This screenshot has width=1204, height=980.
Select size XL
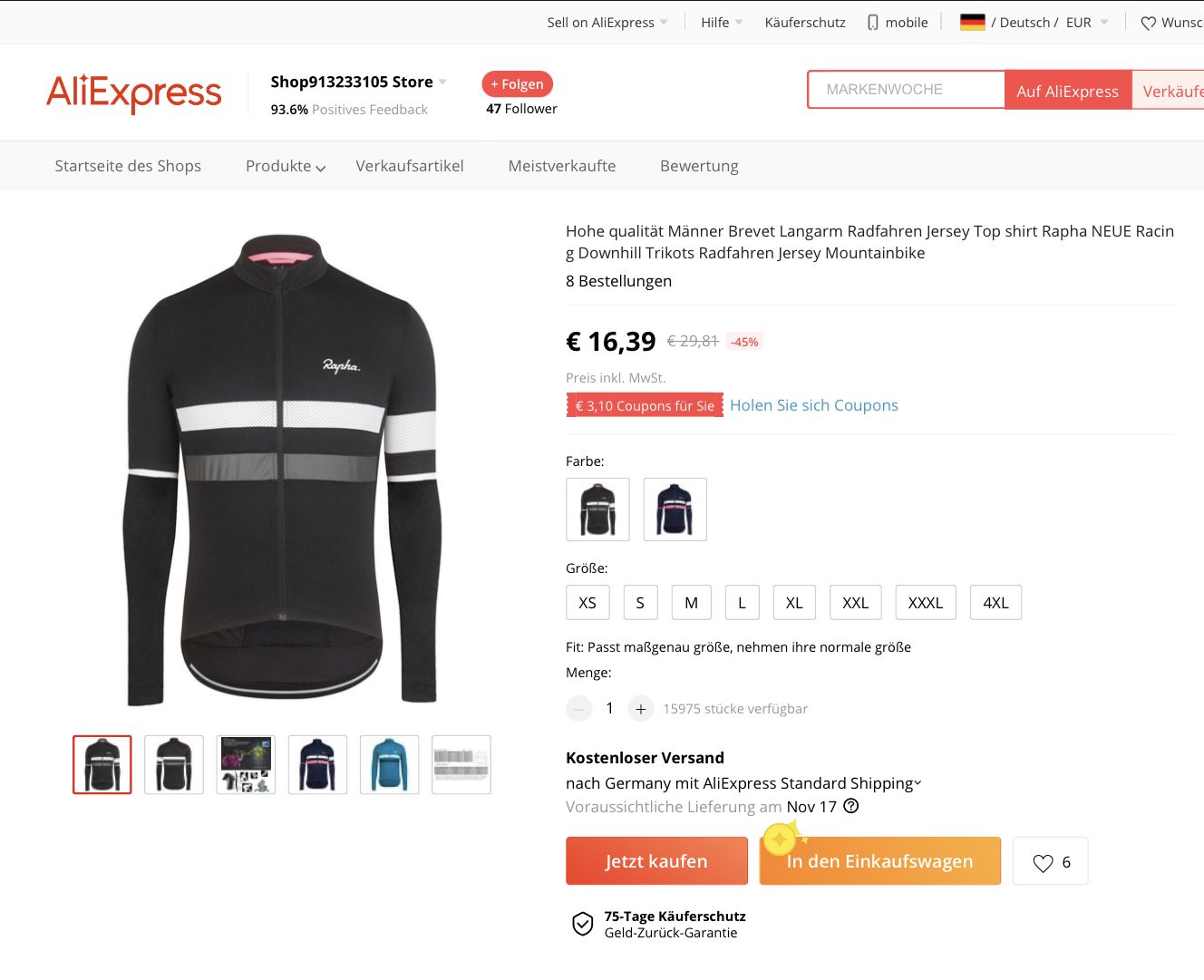[794, 603]
